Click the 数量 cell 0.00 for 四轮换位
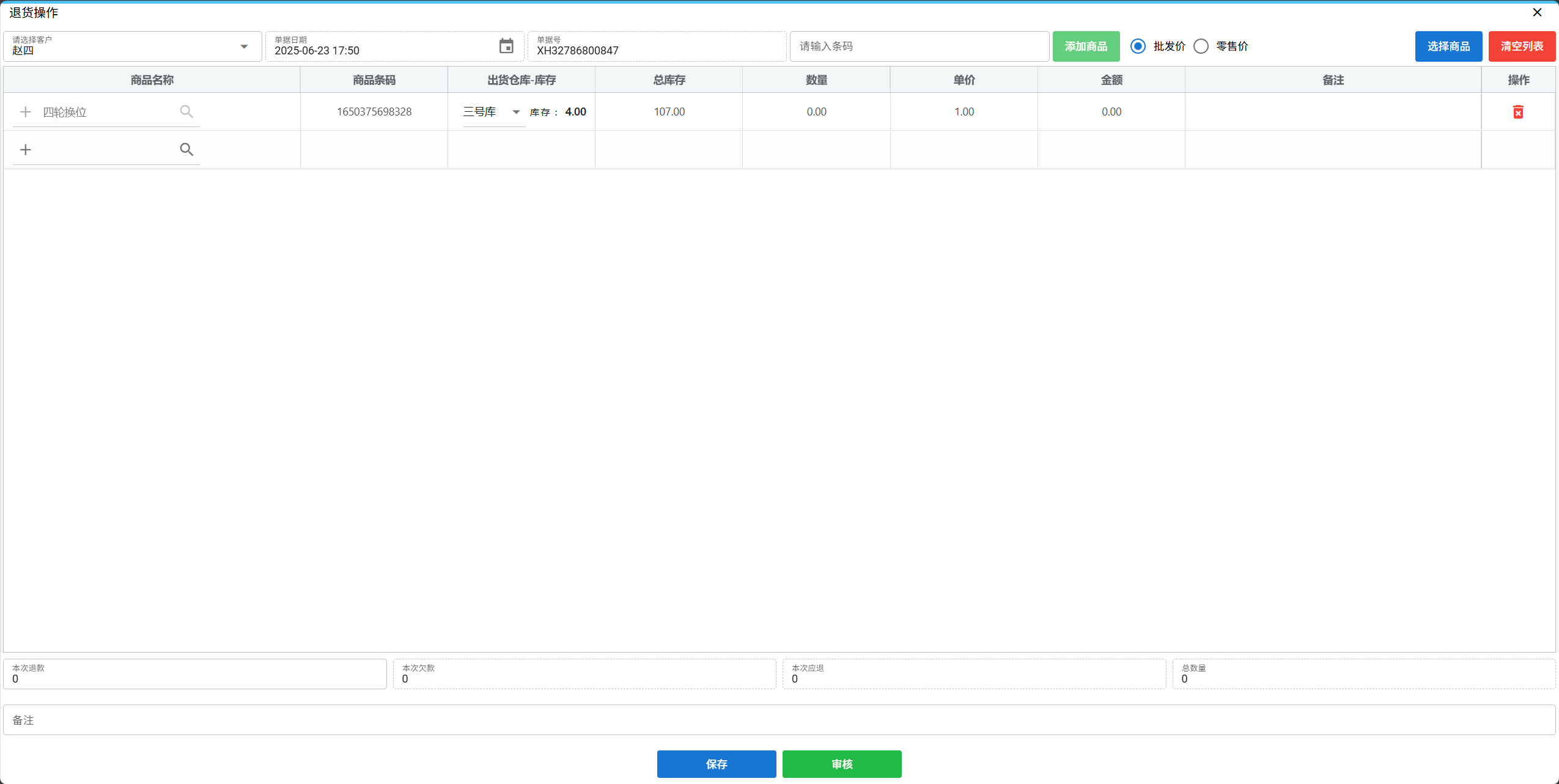 click(816, 112)
